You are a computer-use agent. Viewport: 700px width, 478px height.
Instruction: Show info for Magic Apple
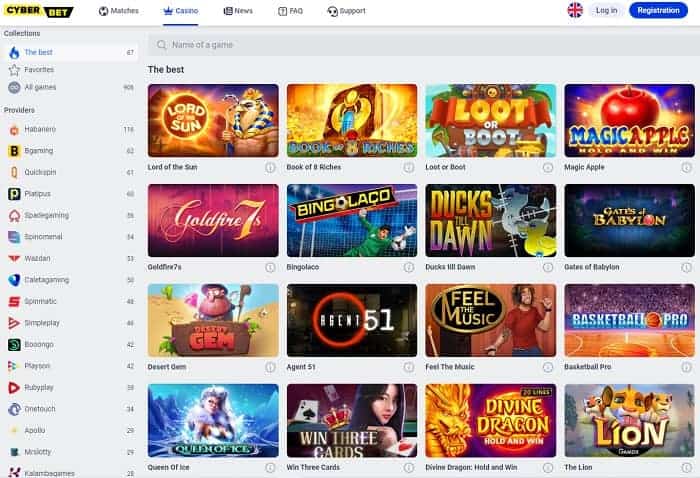point(687,167)
